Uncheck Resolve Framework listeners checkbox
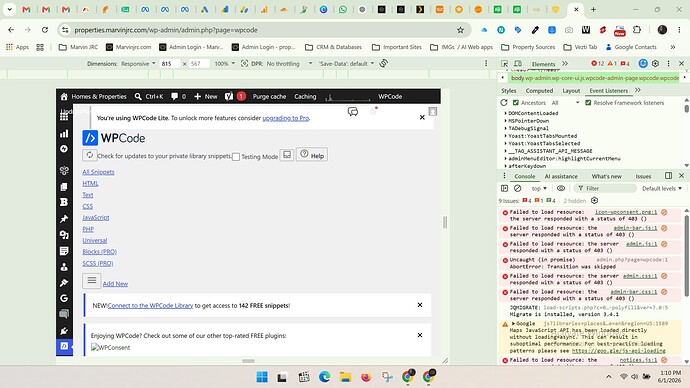Image resolution: width=690 pixels, height=388 pixels. 588,102
